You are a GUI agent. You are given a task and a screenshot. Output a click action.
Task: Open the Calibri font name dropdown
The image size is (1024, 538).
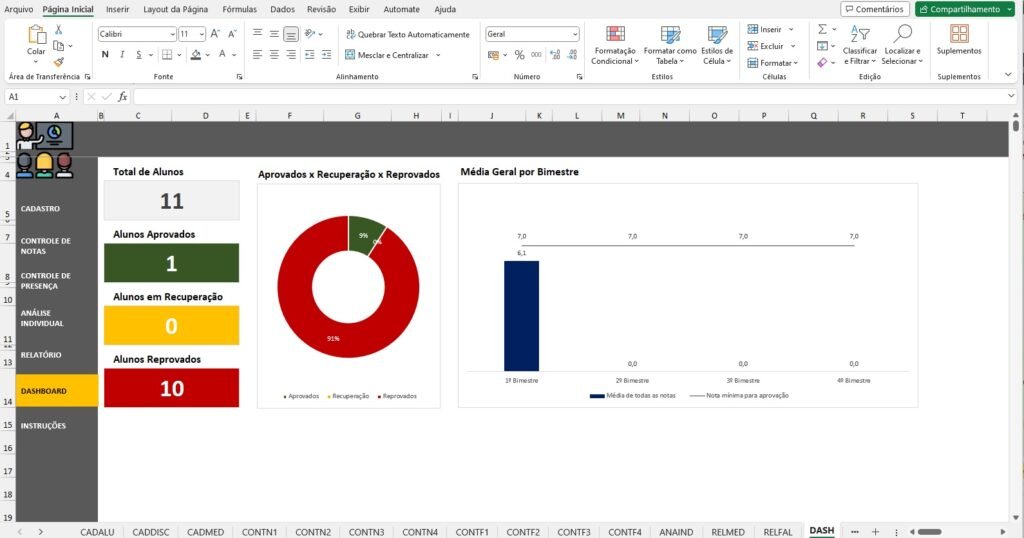(x=172, y=34)
